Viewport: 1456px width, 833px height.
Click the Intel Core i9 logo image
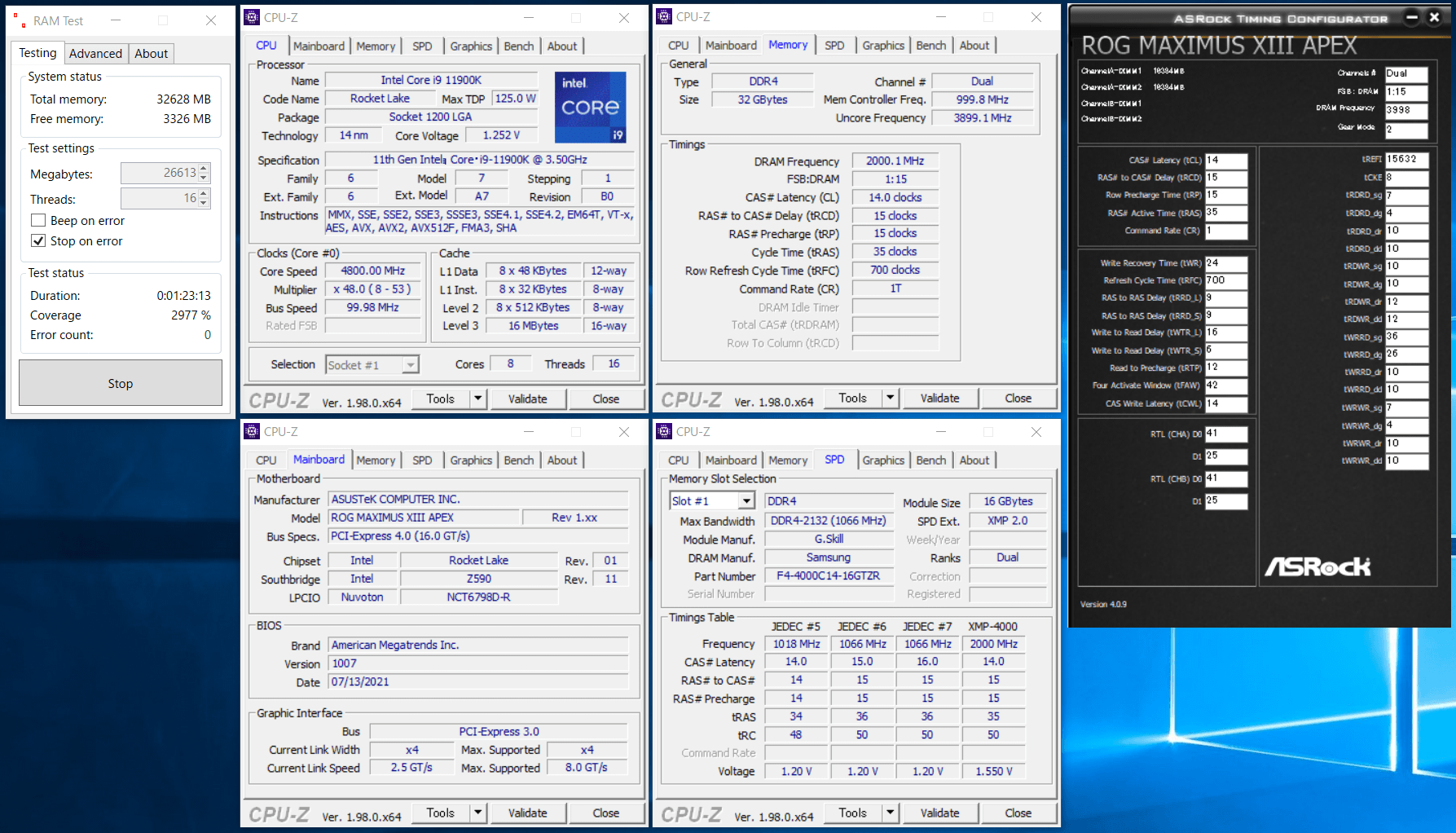[x=591, y=107]
